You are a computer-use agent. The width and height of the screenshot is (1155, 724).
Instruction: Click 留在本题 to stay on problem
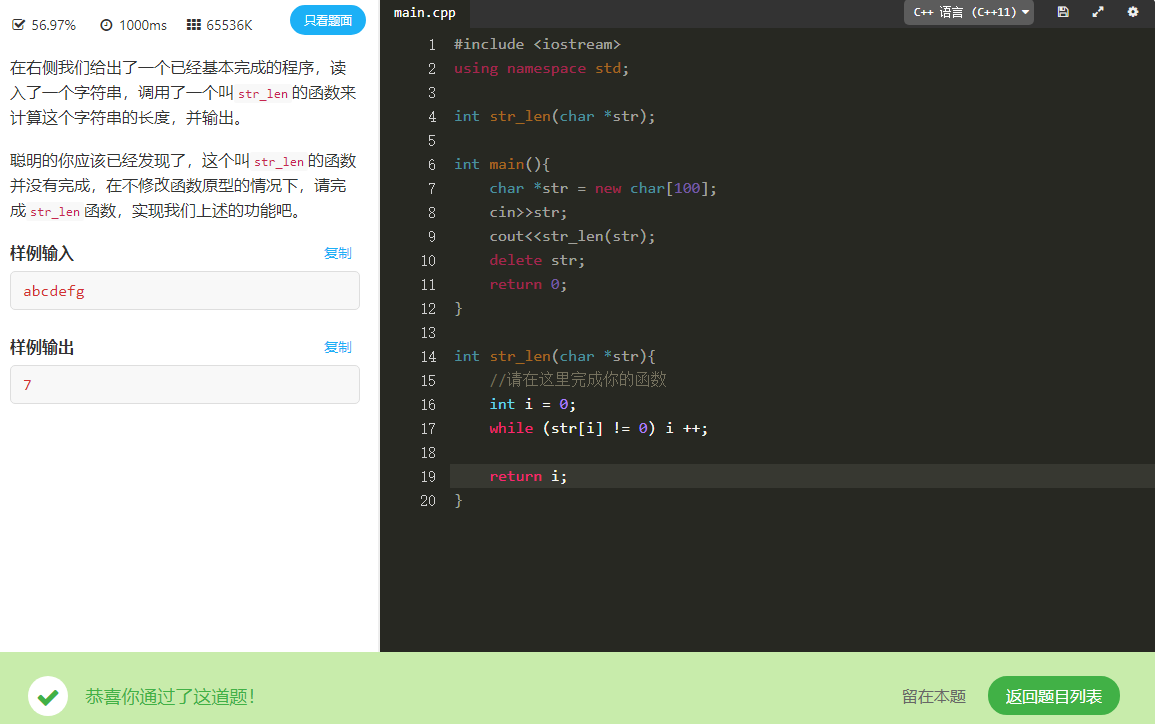[x=933, y=696]
